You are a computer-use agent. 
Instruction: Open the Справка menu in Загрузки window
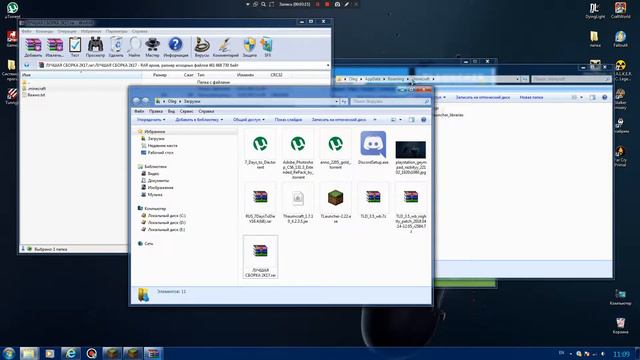coord(206,111)
